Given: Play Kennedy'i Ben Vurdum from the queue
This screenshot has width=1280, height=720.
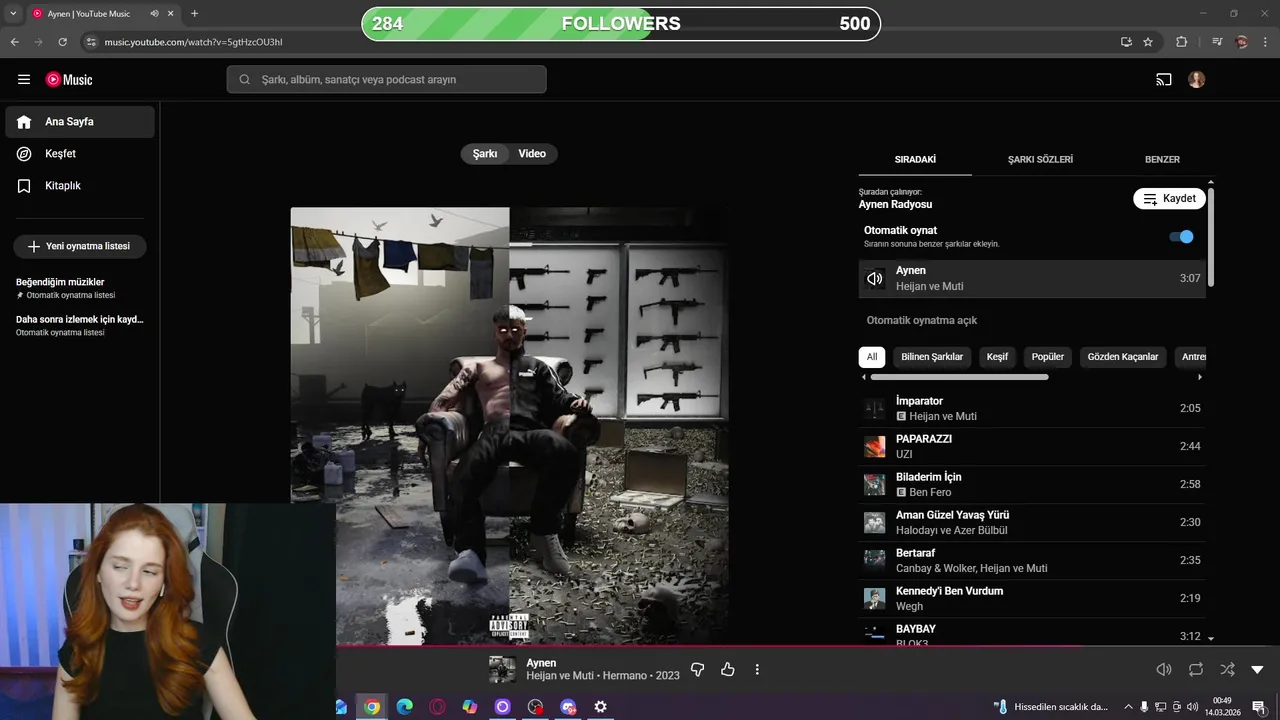Looking at the screenshot, I should 1032,599.
